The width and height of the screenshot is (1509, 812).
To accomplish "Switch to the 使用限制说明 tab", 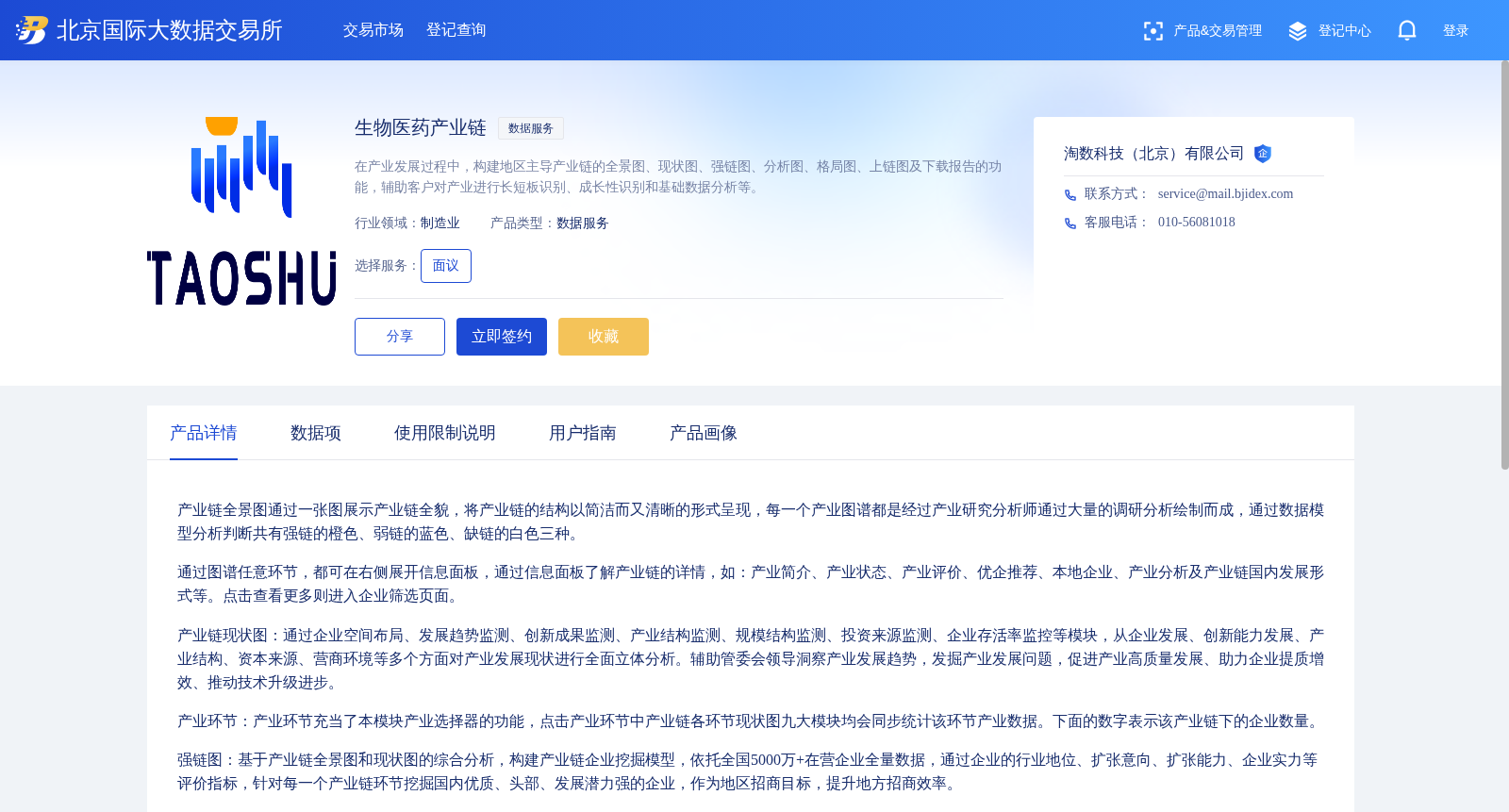I will (x=445, y=433).
